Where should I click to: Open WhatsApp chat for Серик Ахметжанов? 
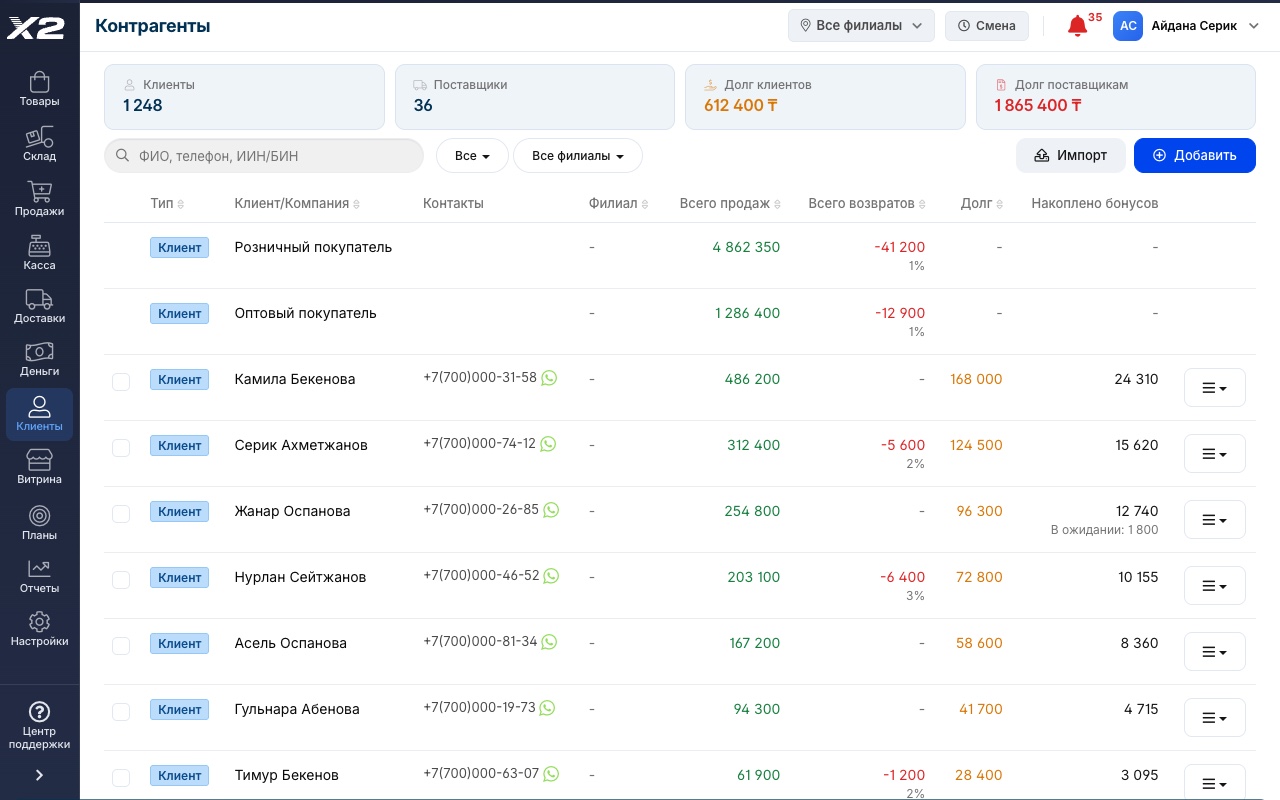(548, 444)
